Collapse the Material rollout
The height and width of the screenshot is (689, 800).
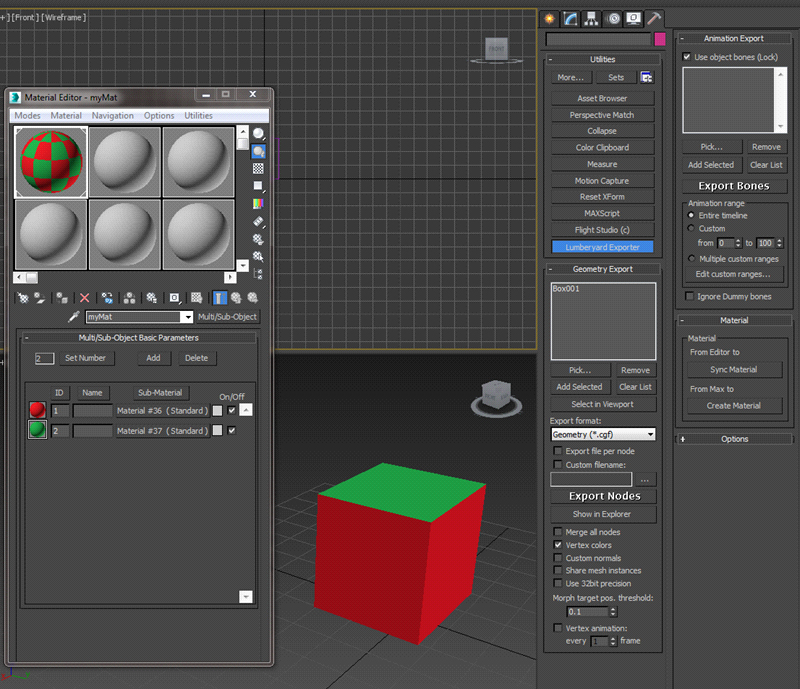click(x=734, y=321)
